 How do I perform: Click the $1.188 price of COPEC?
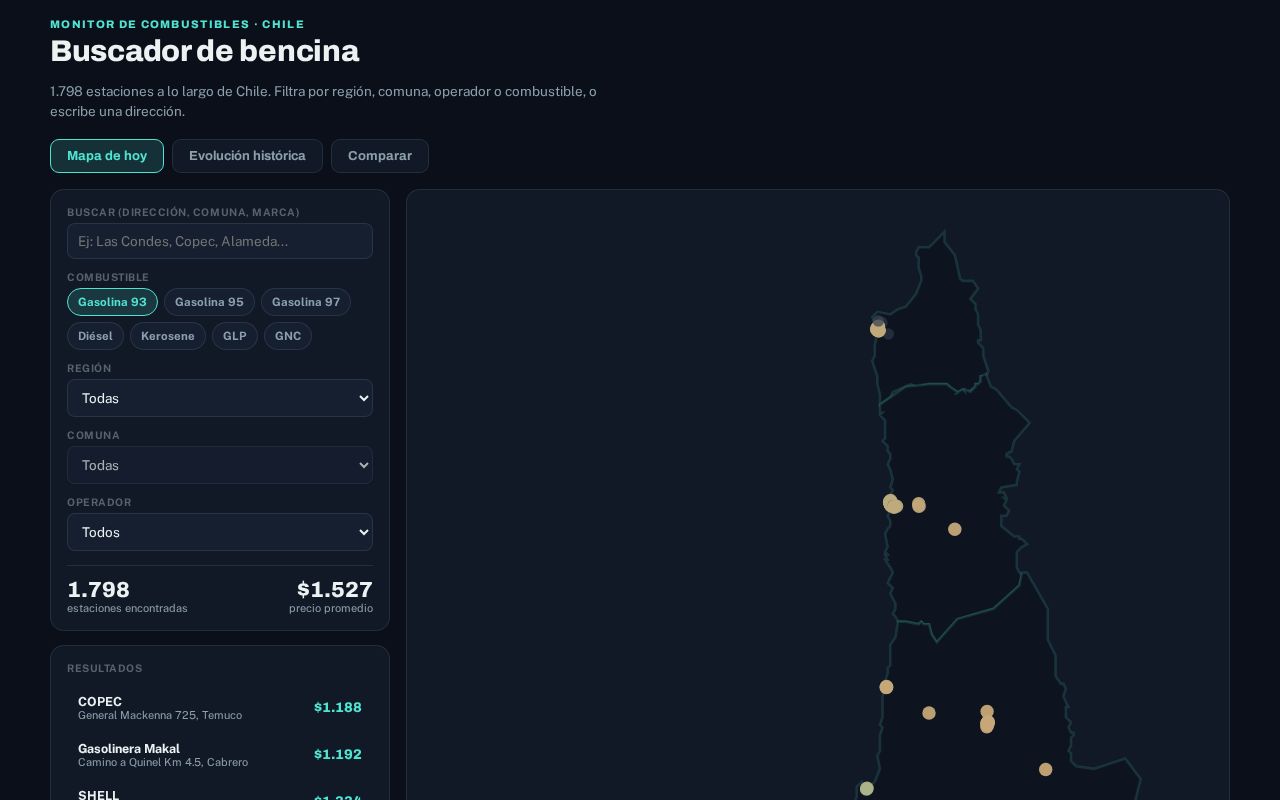point(338,707)
